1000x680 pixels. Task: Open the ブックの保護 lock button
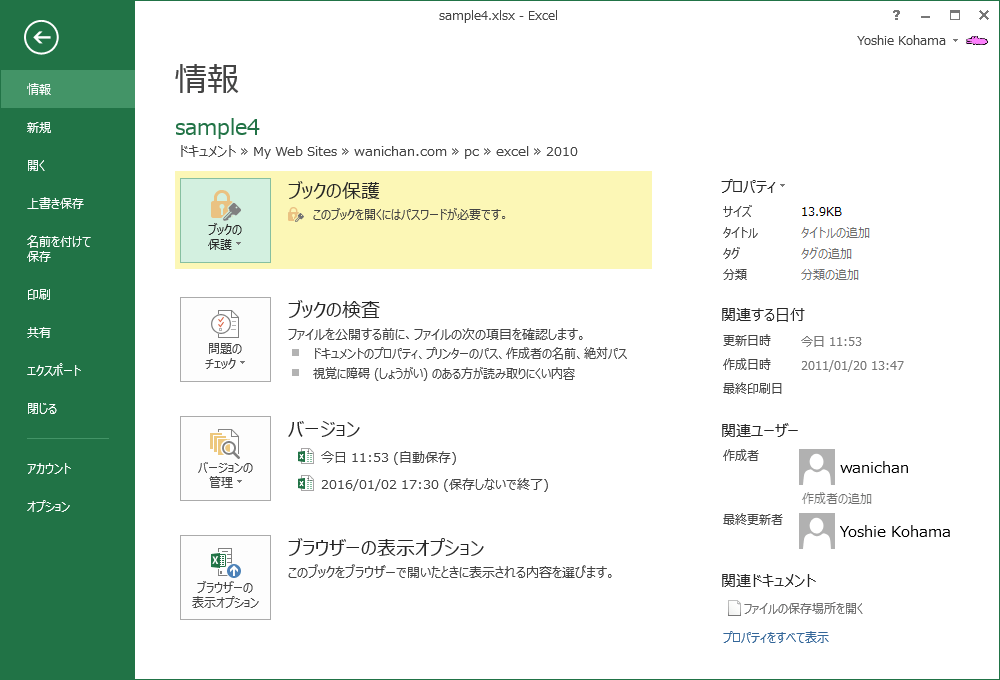[225, 220]
